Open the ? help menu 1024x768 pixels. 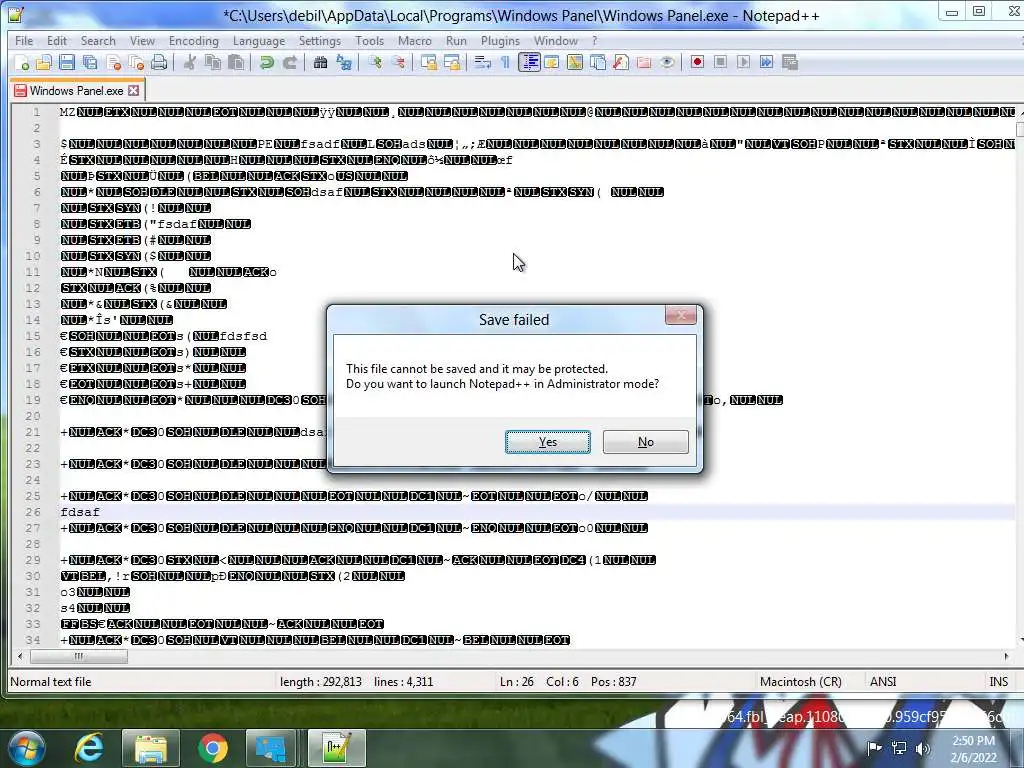pos(594,40)
